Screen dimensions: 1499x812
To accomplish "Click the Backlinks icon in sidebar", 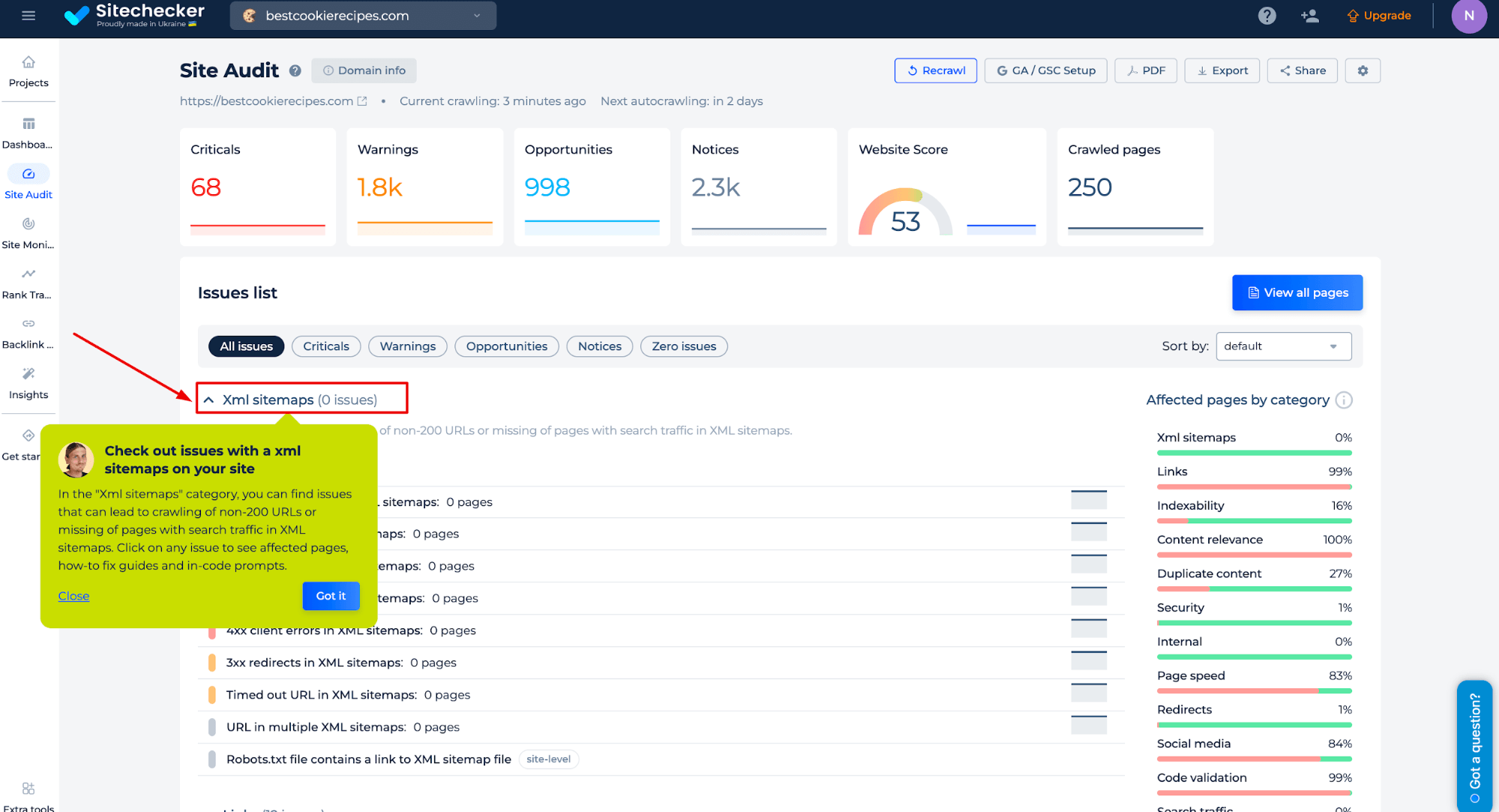I will (x=28, y=324).
